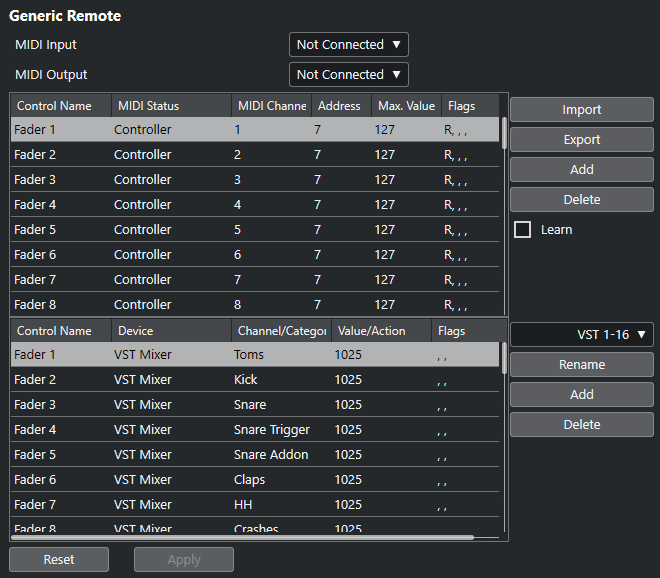Click Flags 'R, , ,' for Fader 6
Screen dimensions: 660x578
tap(455, 255)
